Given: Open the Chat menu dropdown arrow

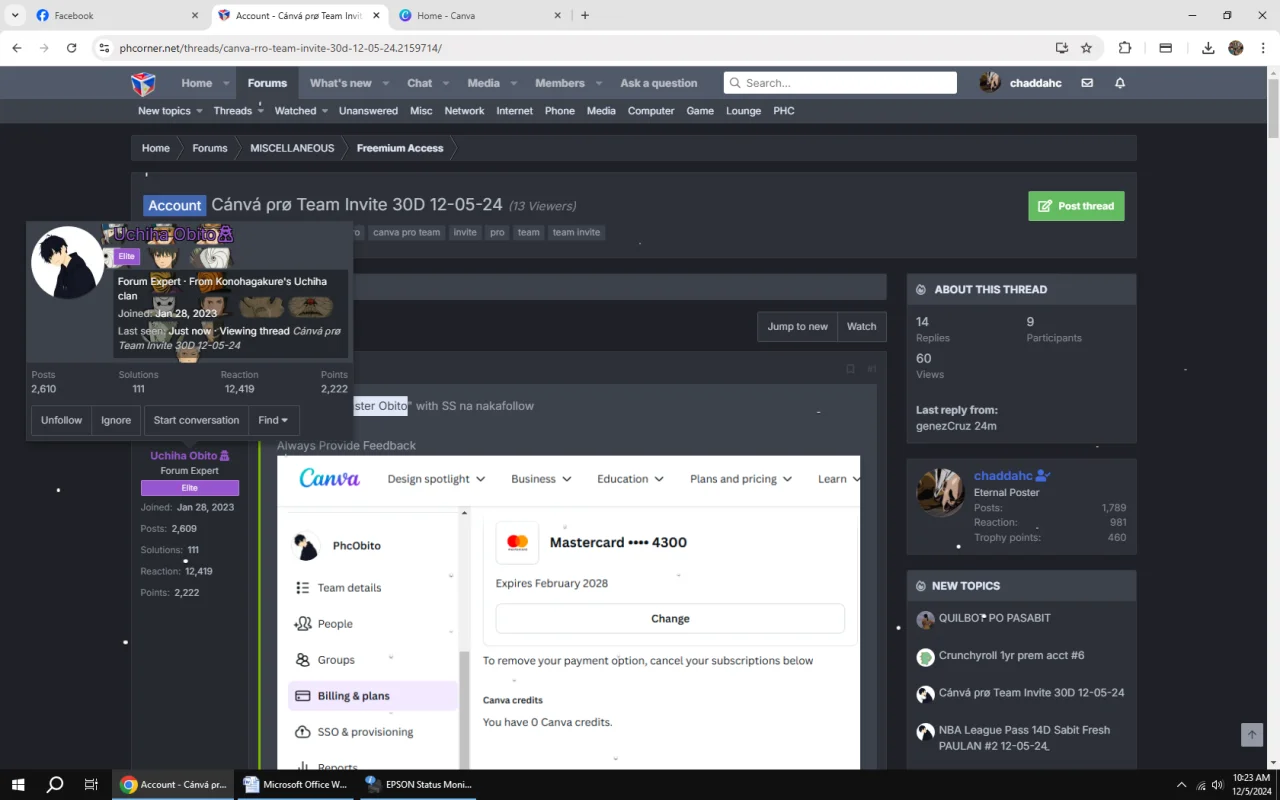Looking at the screenshot, I should tap(446, 83).
